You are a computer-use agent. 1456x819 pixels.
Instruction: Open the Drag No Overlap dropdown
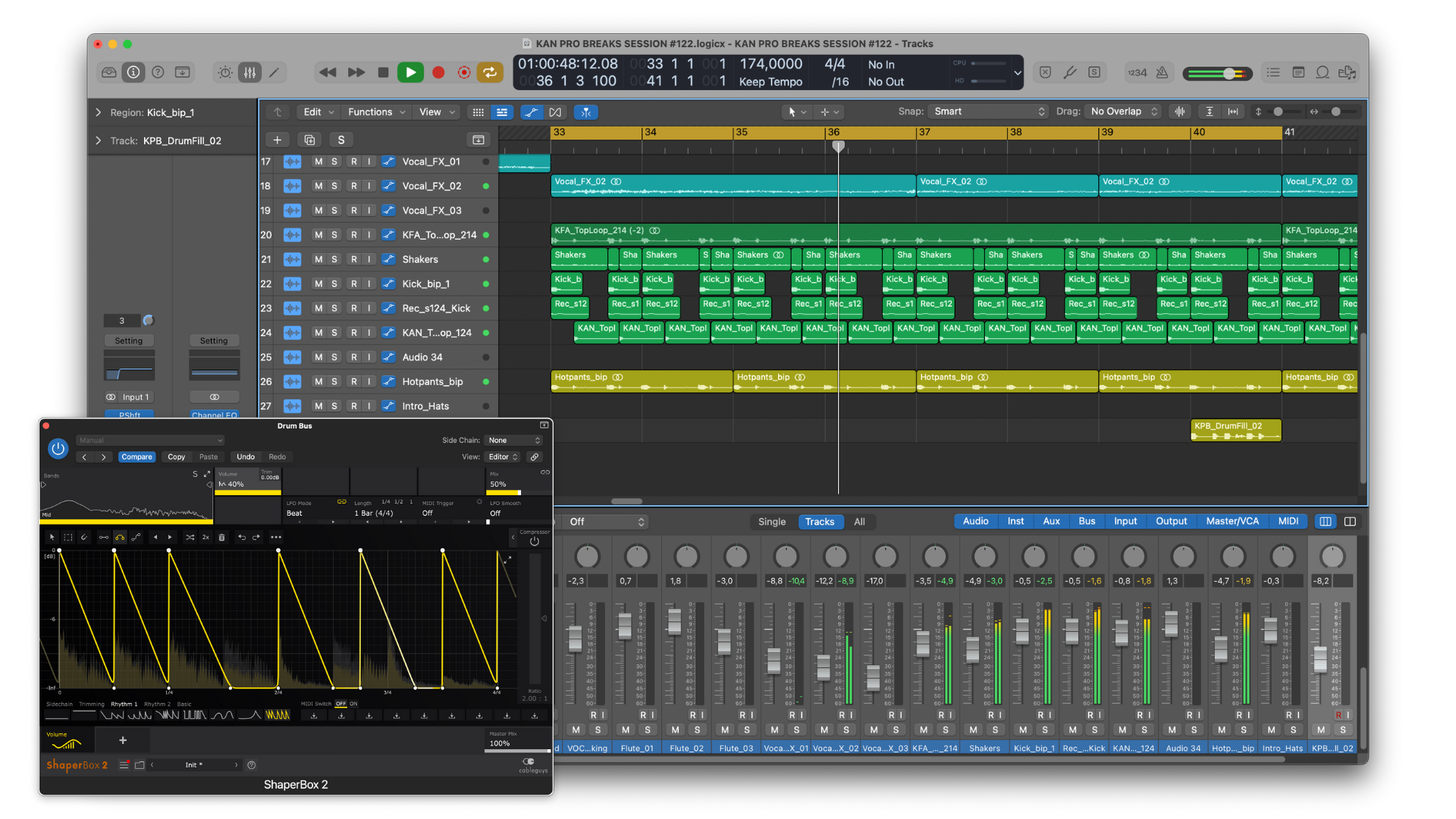[1124, 111]
